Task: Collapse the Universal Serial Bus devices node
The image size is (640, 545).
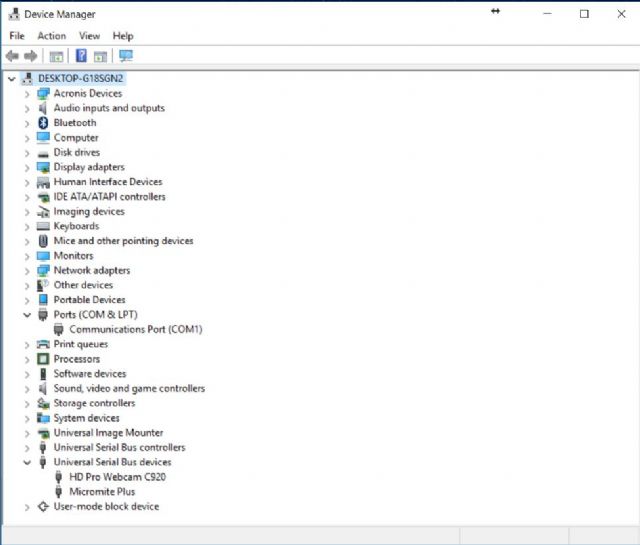Action: (27, 462)
